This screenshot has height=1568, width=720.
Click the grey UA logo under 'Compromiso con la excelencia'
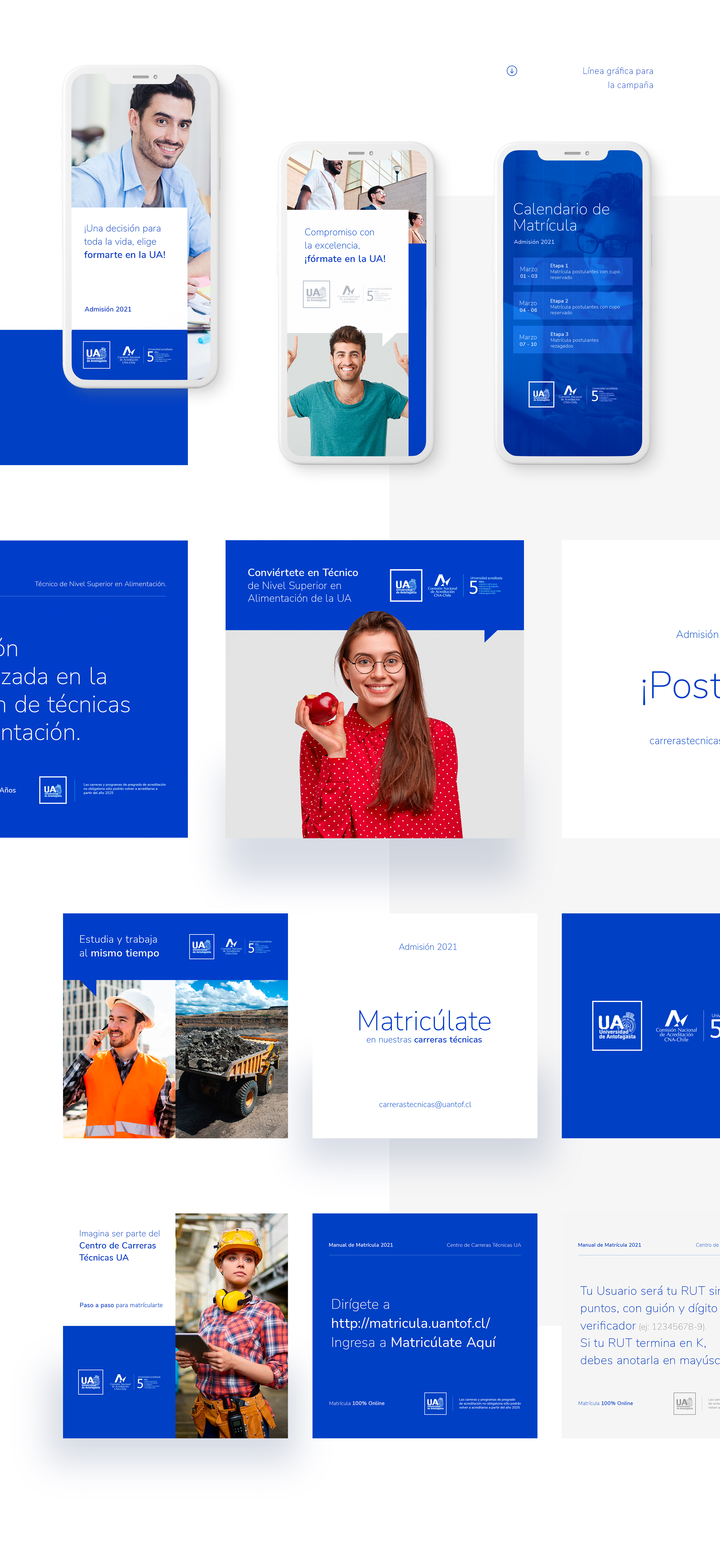[x=316, y=294]
